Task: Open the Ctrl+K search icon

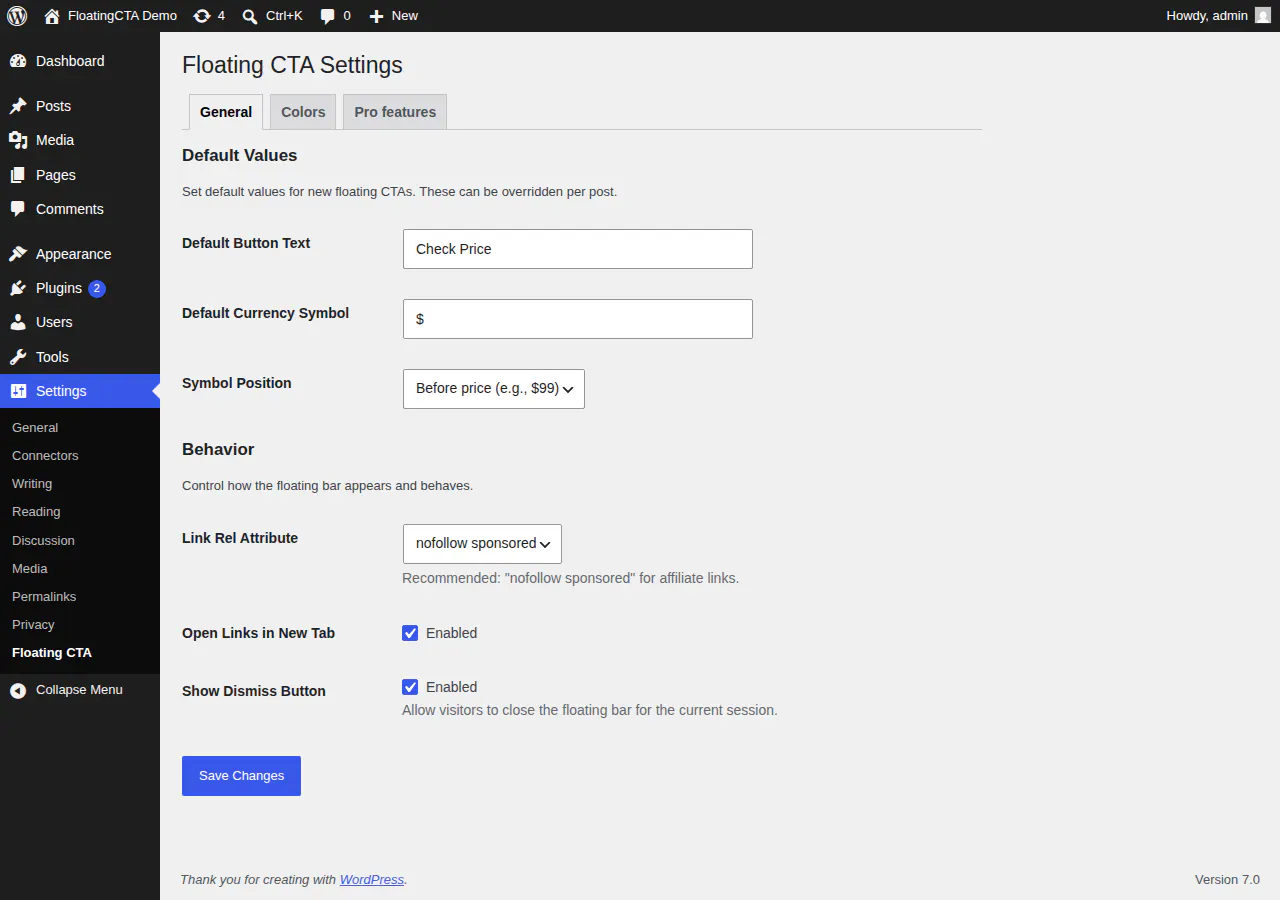Action: (250, 16)
